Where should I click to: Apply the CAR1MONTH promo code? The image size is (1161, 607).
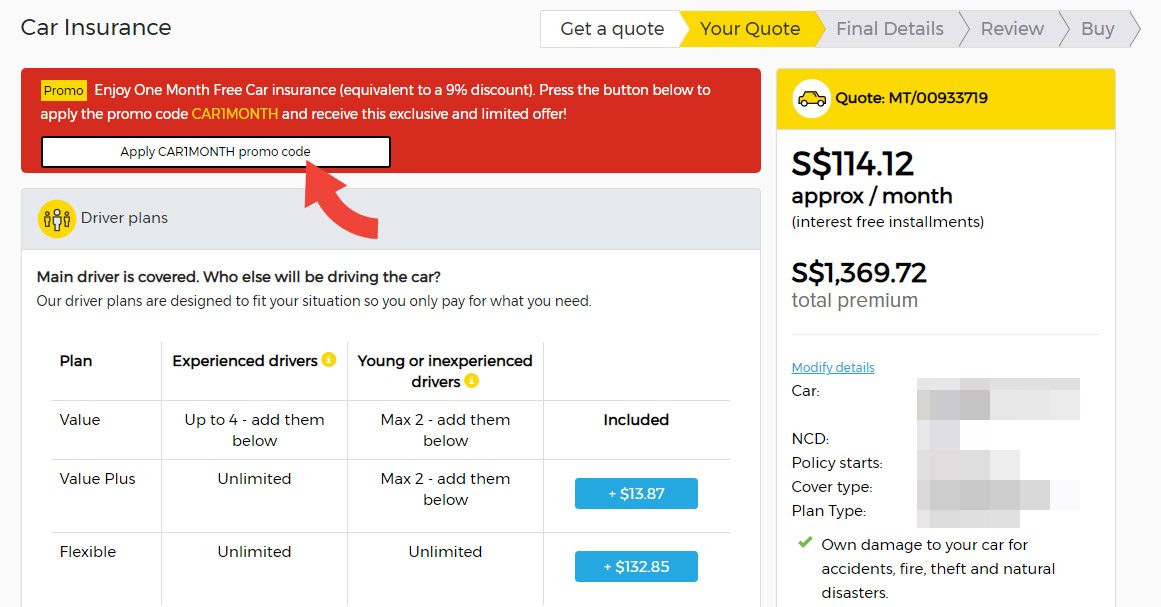point(215,152)
